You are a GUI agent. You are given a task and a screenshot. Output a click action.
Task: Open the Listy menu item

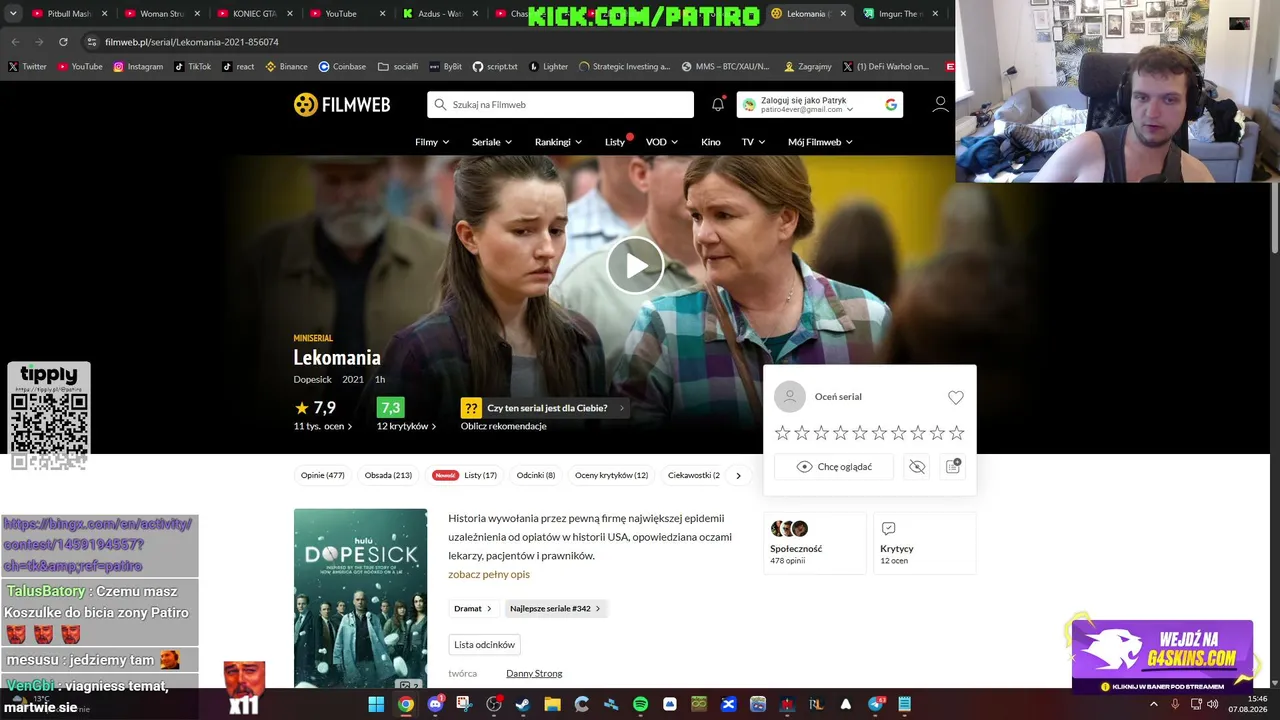pos(615,142)
